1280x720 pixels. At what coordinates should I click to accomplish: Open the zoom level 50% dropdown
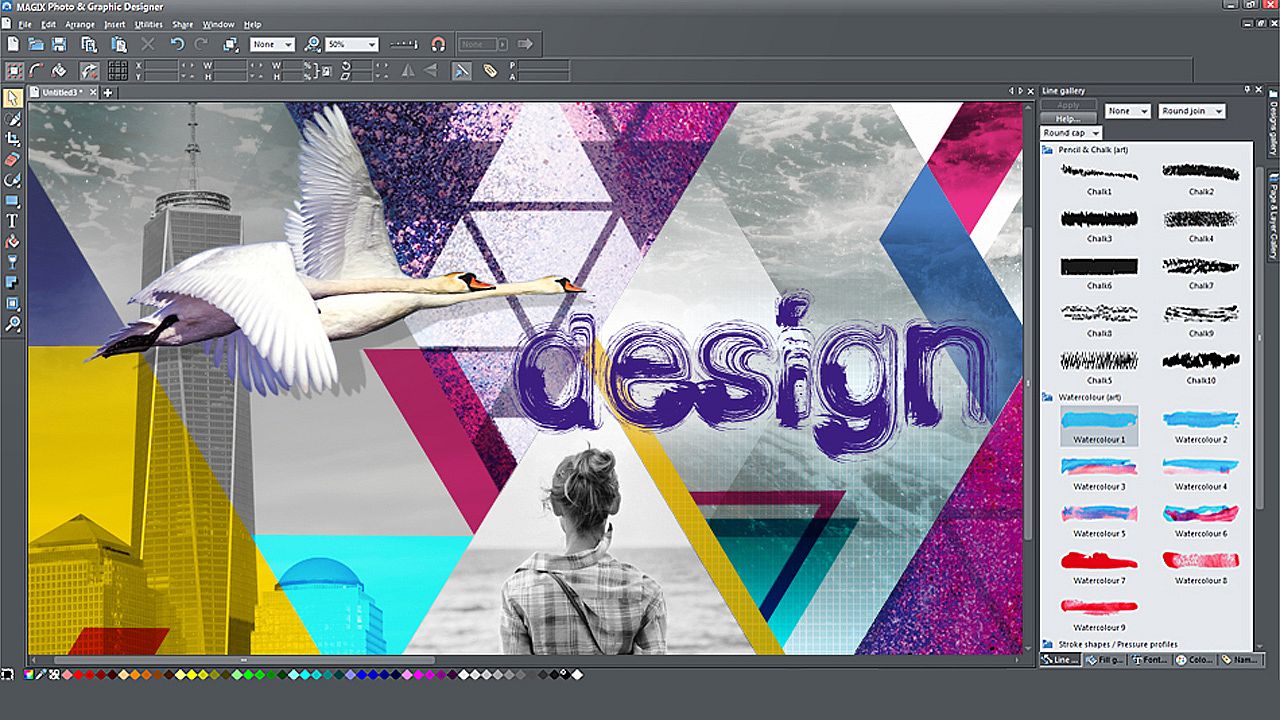point(352,45)
